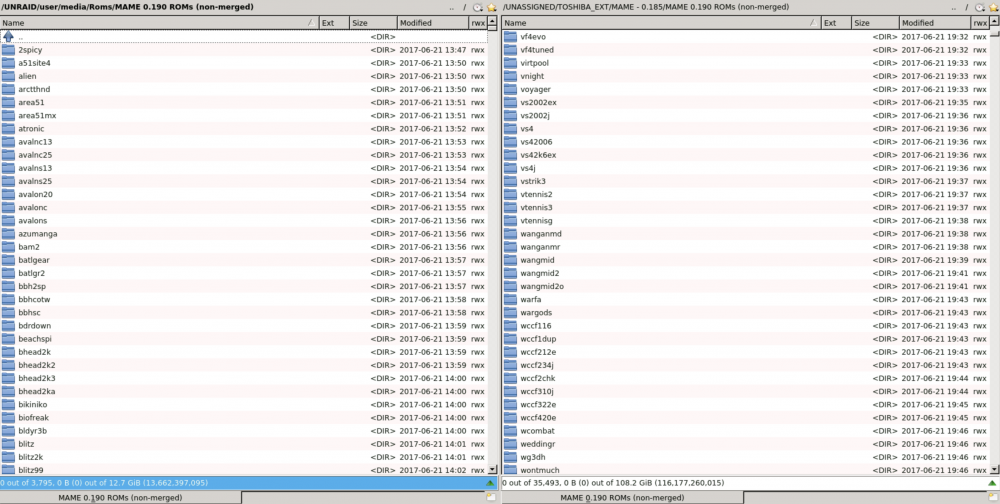
Task: Click folder icon next to beachspi
Action: pos(8,339)
